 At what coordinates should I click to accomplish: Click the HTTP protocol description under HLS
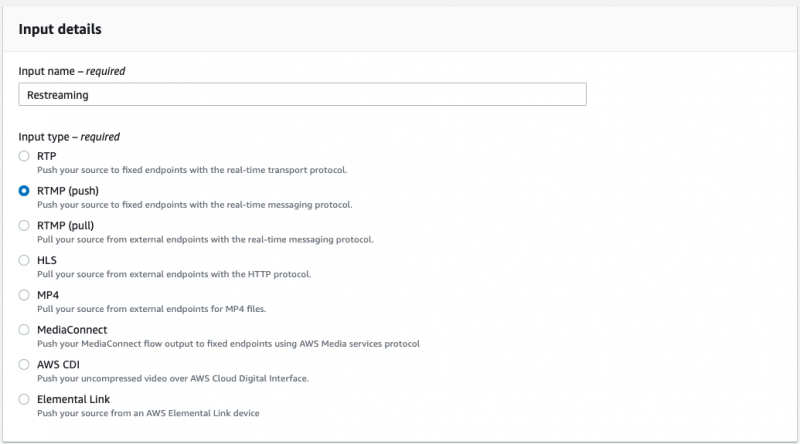(x=174, y=274)
